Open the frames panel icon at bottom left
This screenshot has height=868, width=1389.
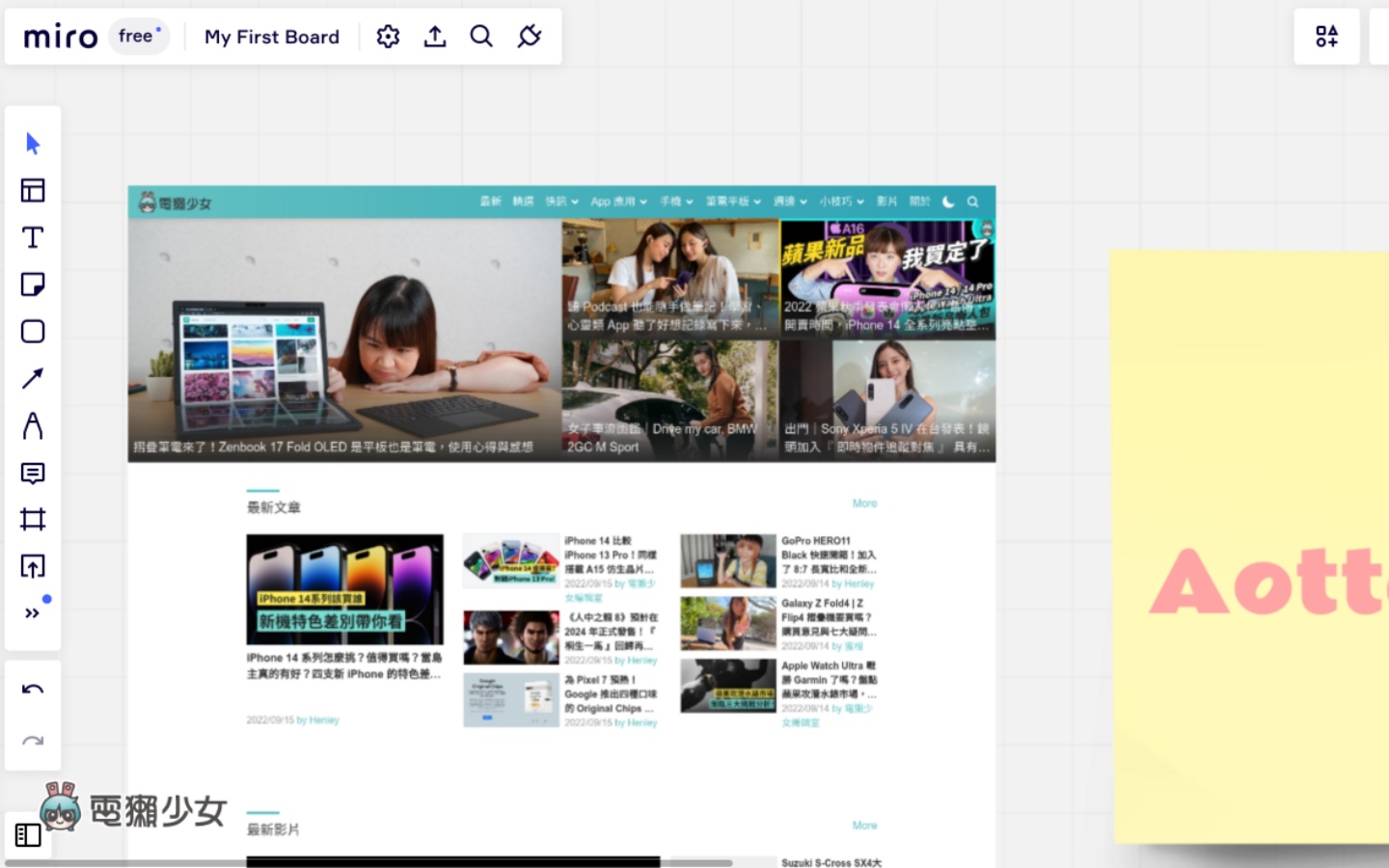pos(28,835)
